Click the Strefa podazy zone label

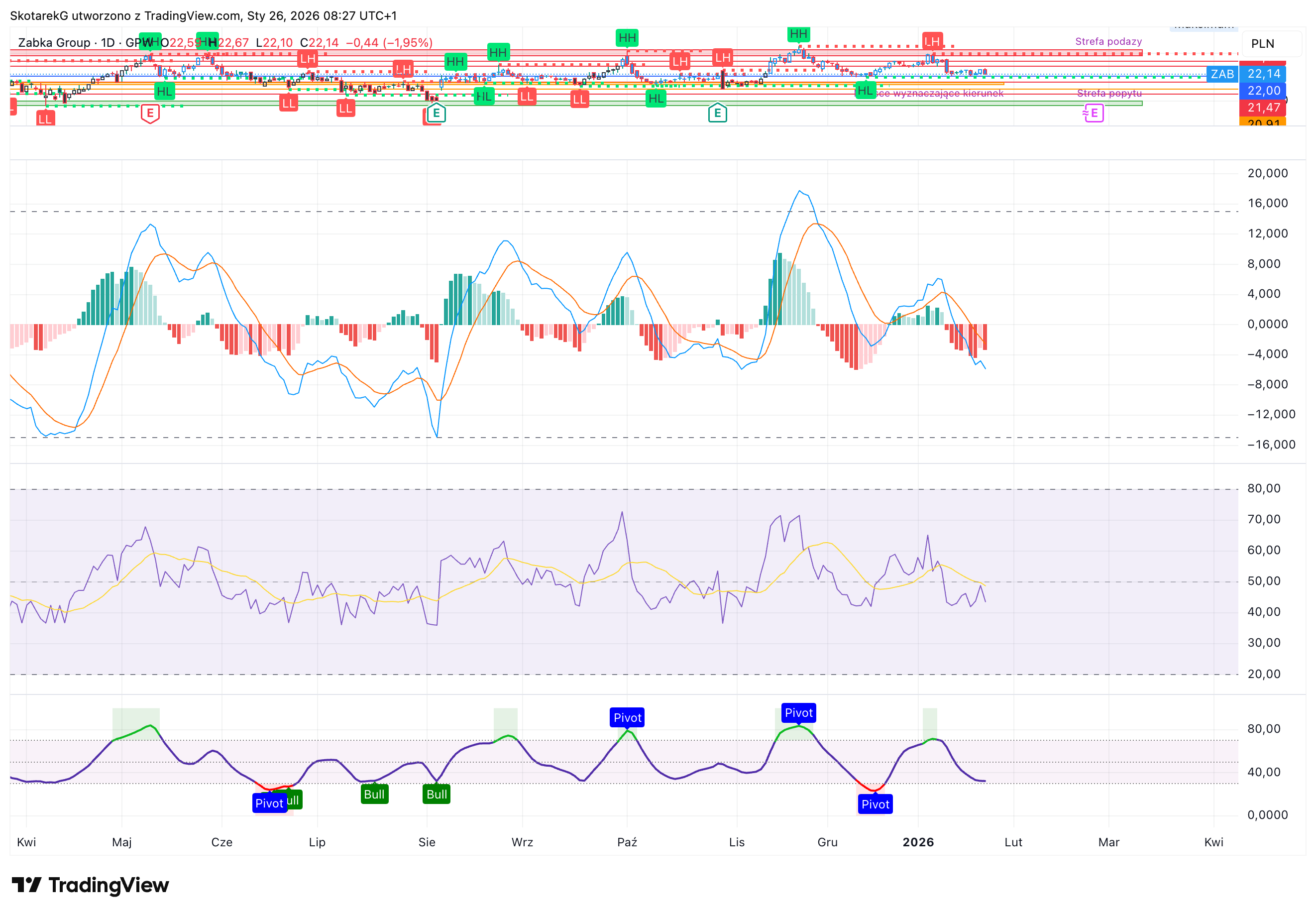tap(1108, 41)
